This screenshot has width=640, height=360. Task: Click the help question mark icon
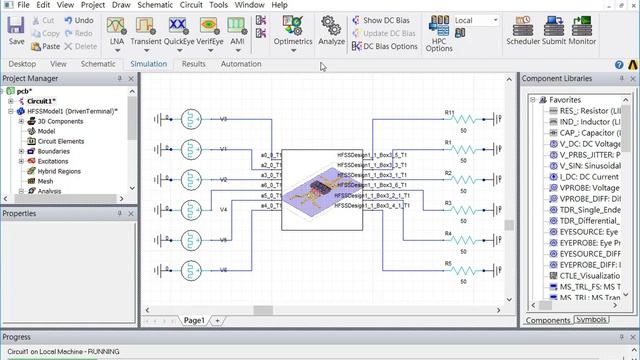click(619, 64)
